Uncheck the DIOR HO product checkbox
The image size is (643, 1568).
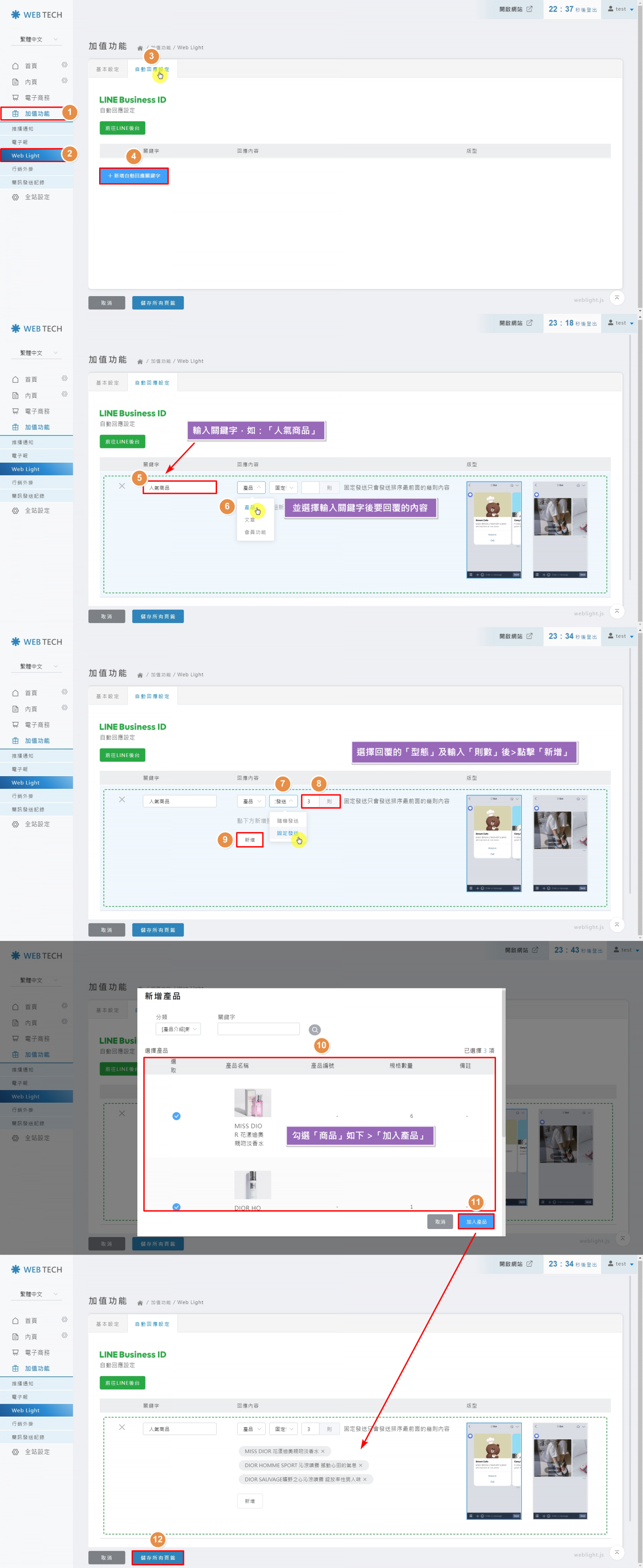176,1206
